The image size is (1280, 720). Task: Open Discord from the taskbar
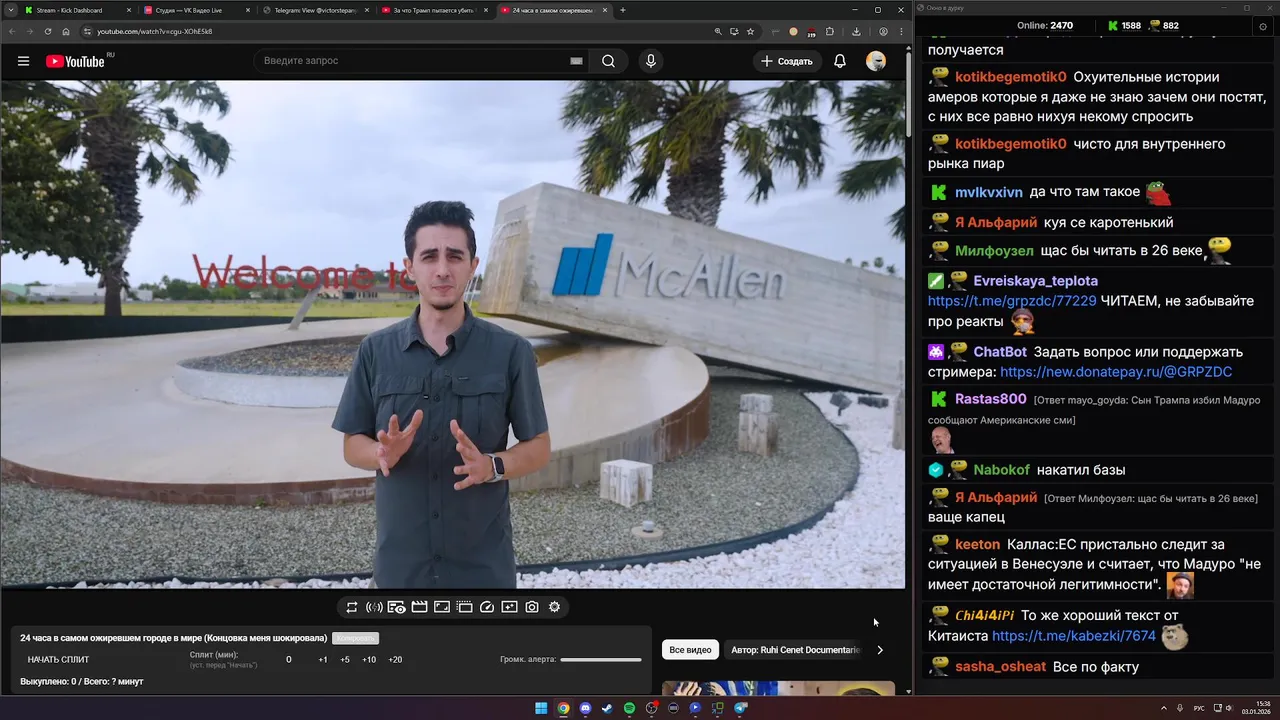tap(585, 708)
